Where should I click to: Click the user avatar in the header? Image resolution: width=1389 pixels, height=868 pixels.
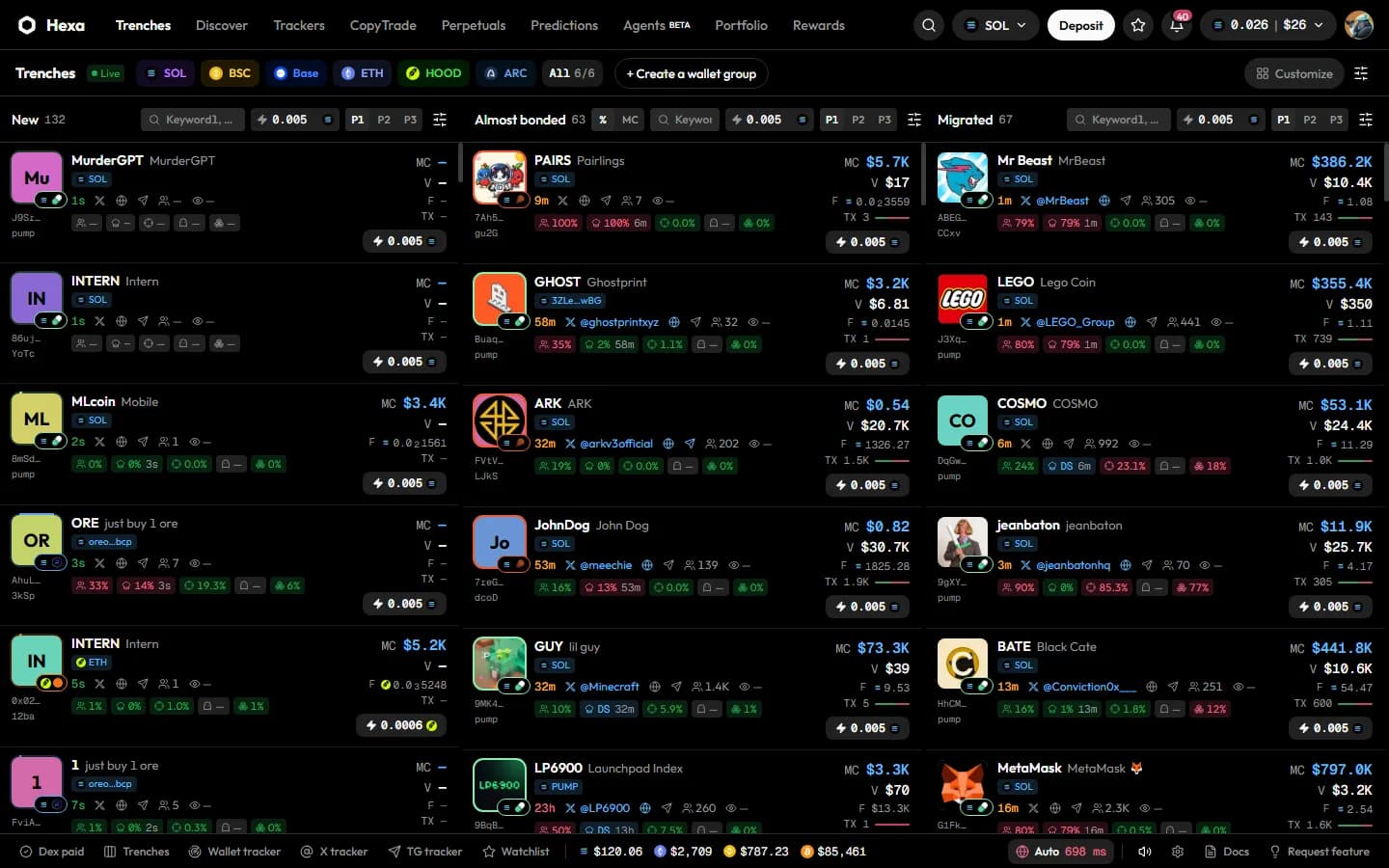(1358, 25)
